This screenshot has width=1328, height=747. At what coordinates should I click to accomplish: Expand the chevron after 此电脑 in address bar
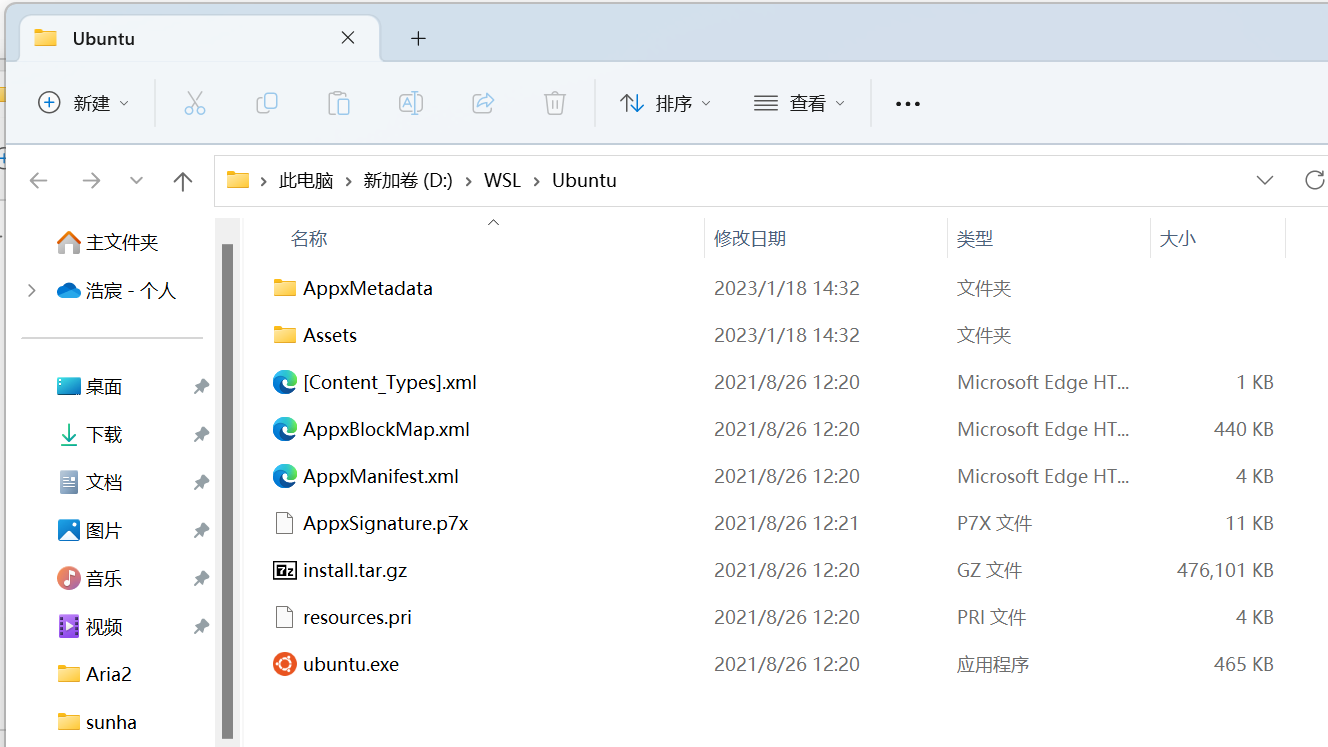tap(349, 181)
